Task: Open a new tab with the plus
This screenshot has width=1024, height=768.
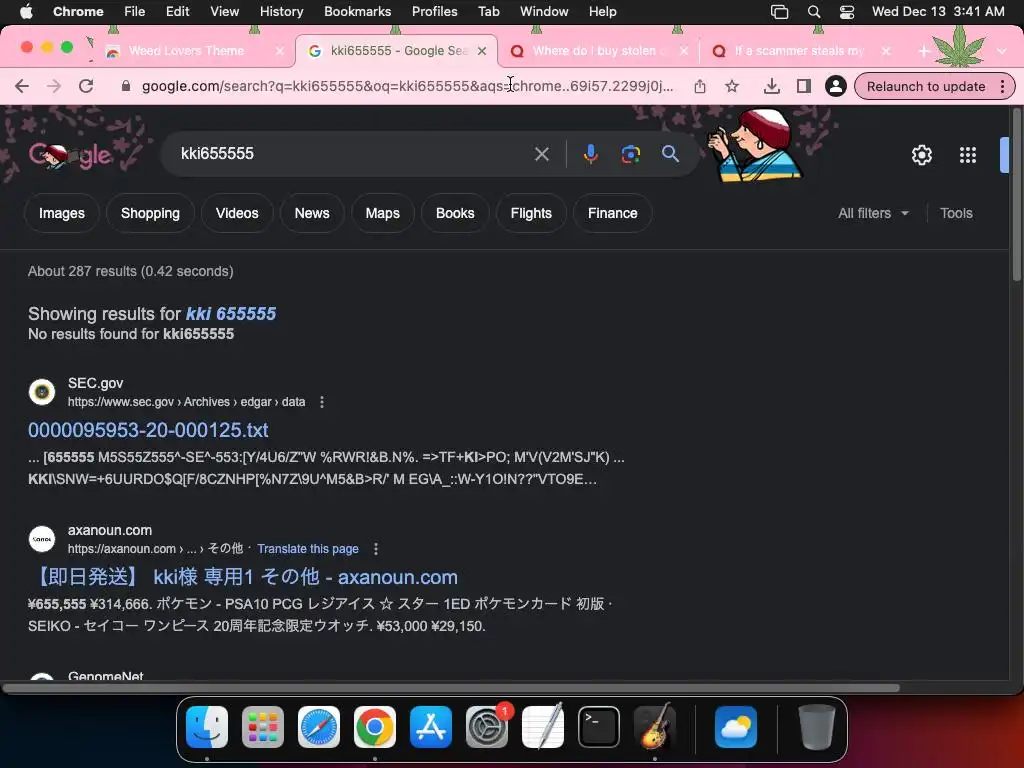Action: tap(923, 51)
